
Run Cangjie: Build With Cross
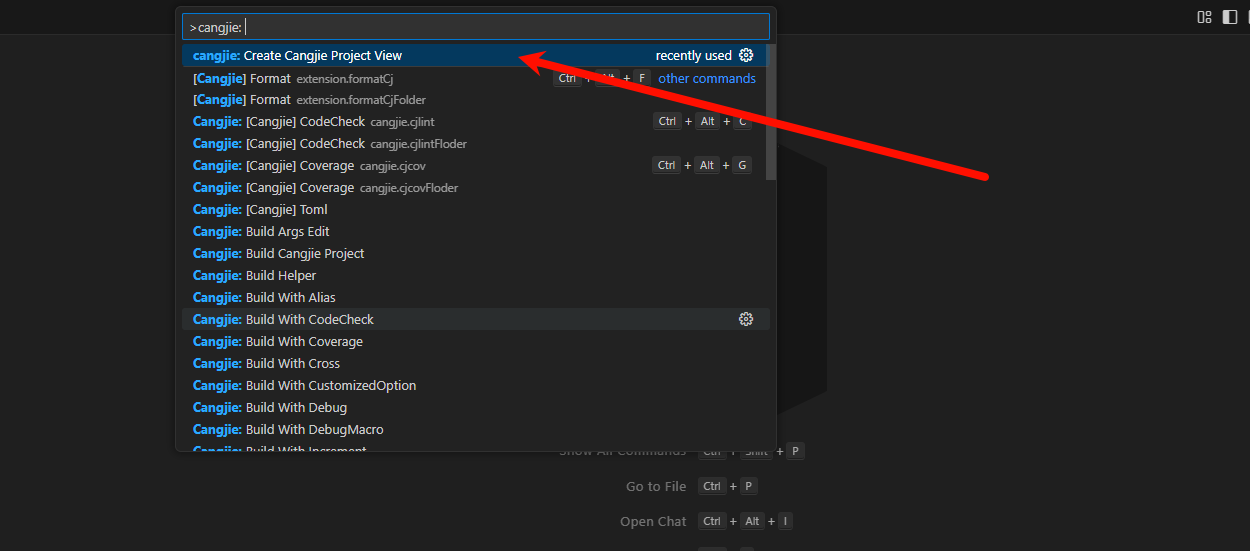click(x=476, y=363)
